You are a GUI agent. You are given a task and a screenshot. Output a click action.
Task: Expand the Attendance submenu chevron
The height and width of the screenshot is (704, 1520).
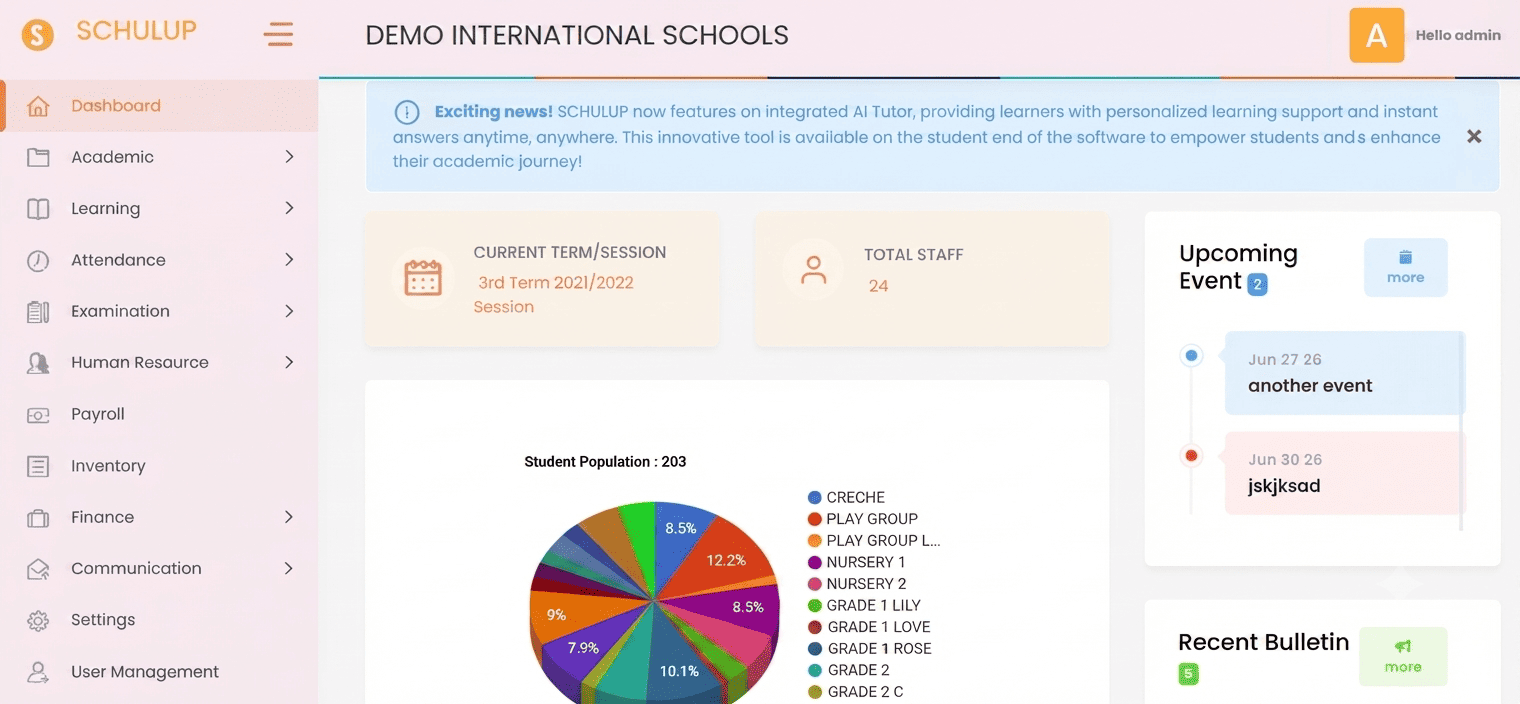(289, 260)
